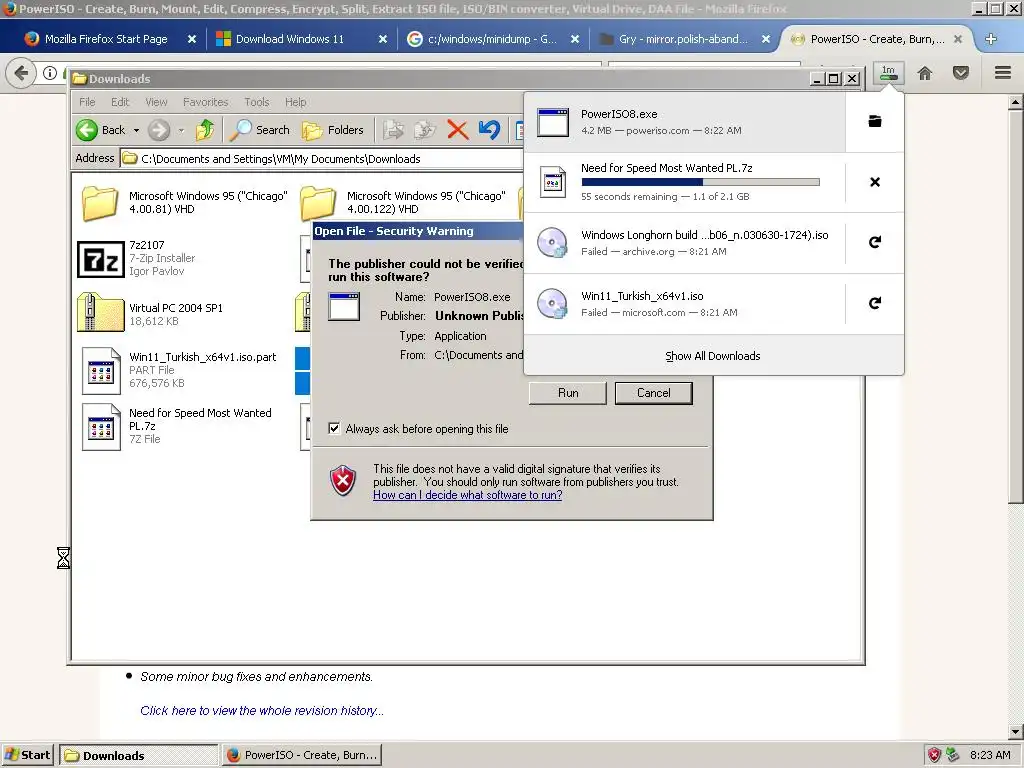
Task: Go to Firefox home page icon
Action: point(924,73)
